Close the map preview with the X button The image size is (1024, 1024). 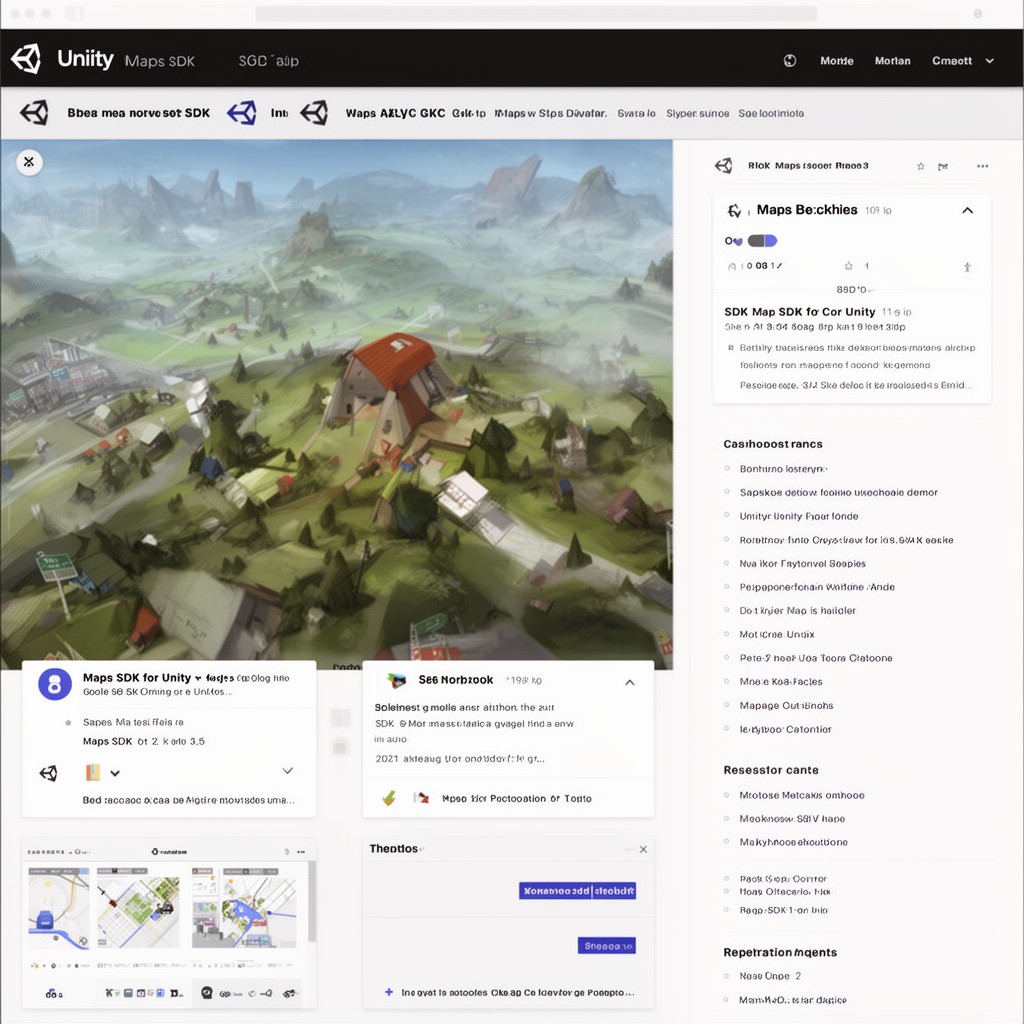29,161
